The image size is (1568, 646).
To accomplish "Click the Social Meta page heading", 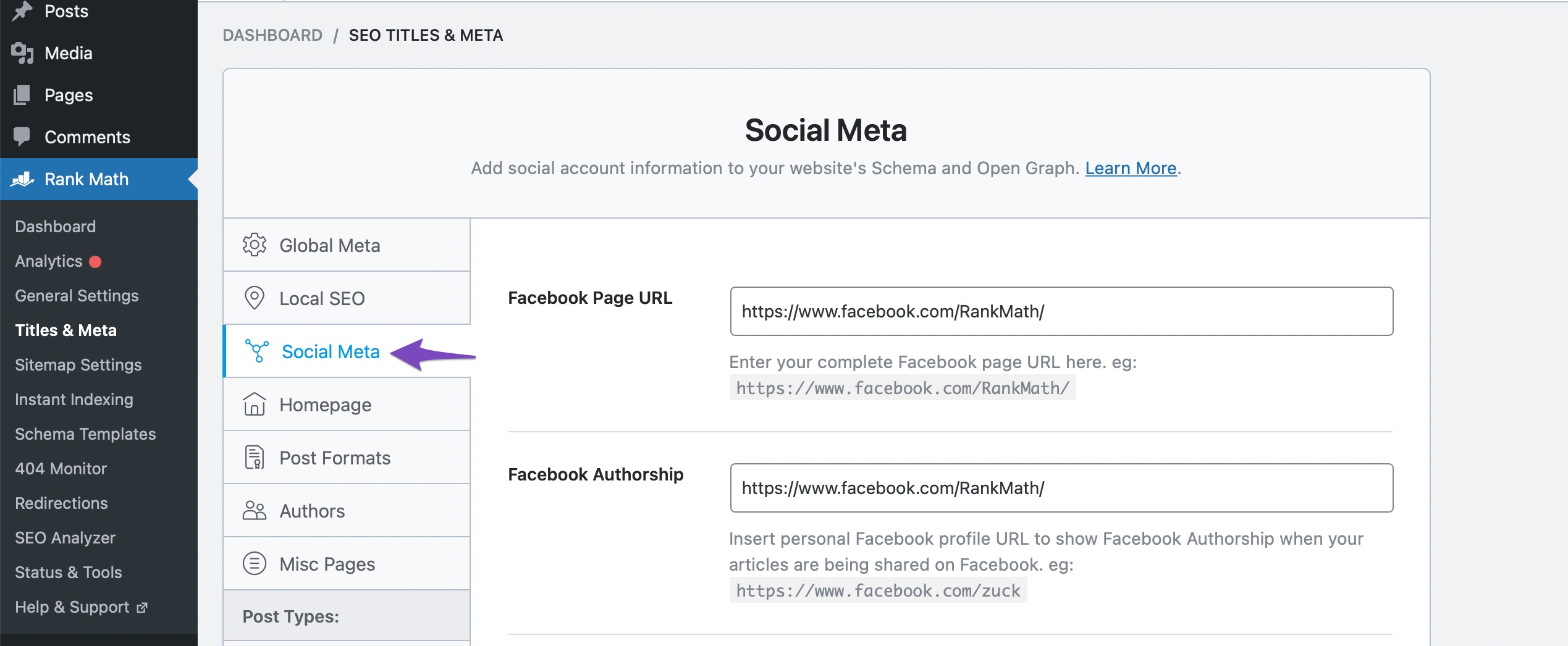I will pos(826,130).
